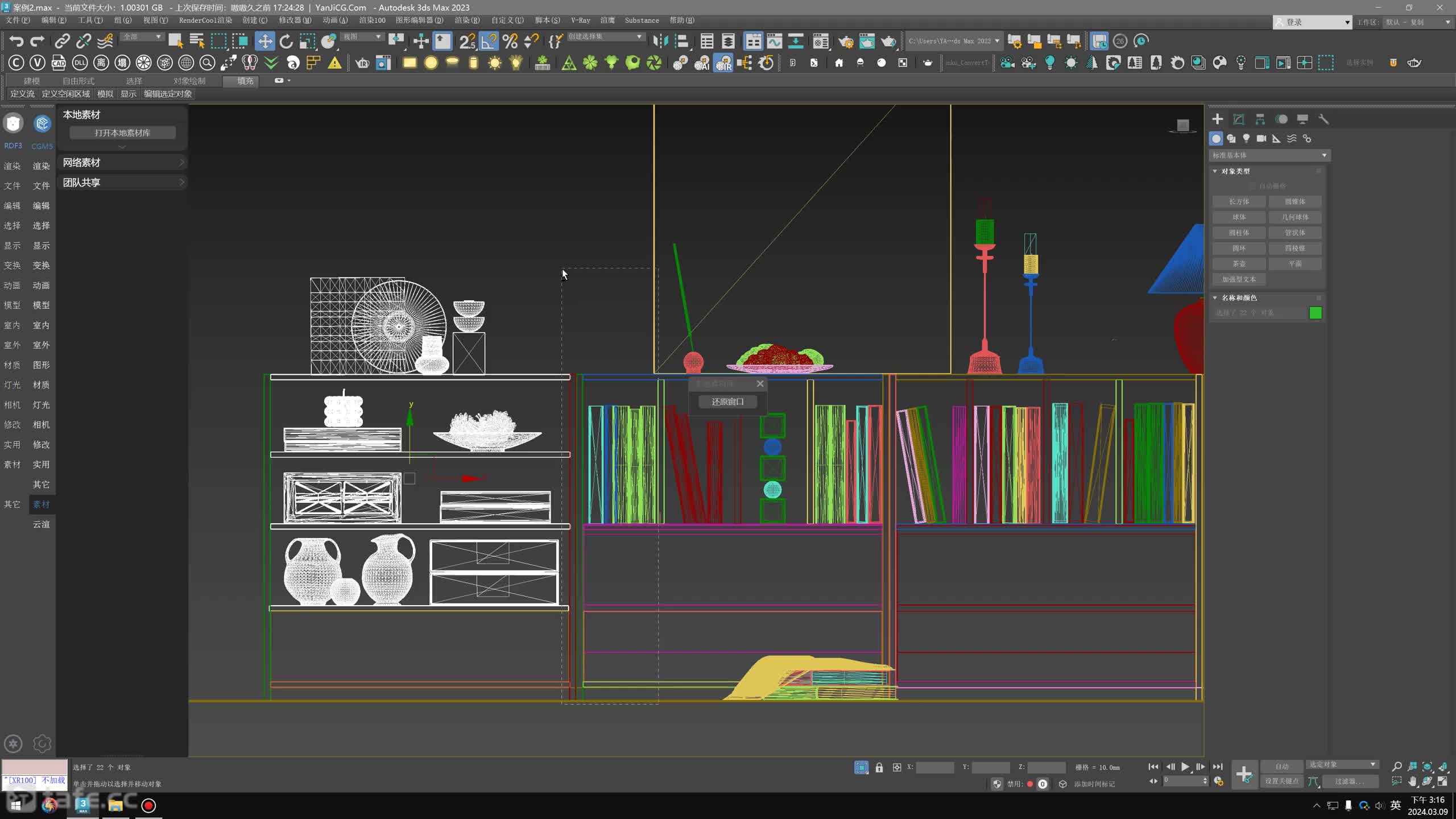Open the Utilities wrench panel icon
This screenshot has width=1456, height=819.
point(1323,119)
